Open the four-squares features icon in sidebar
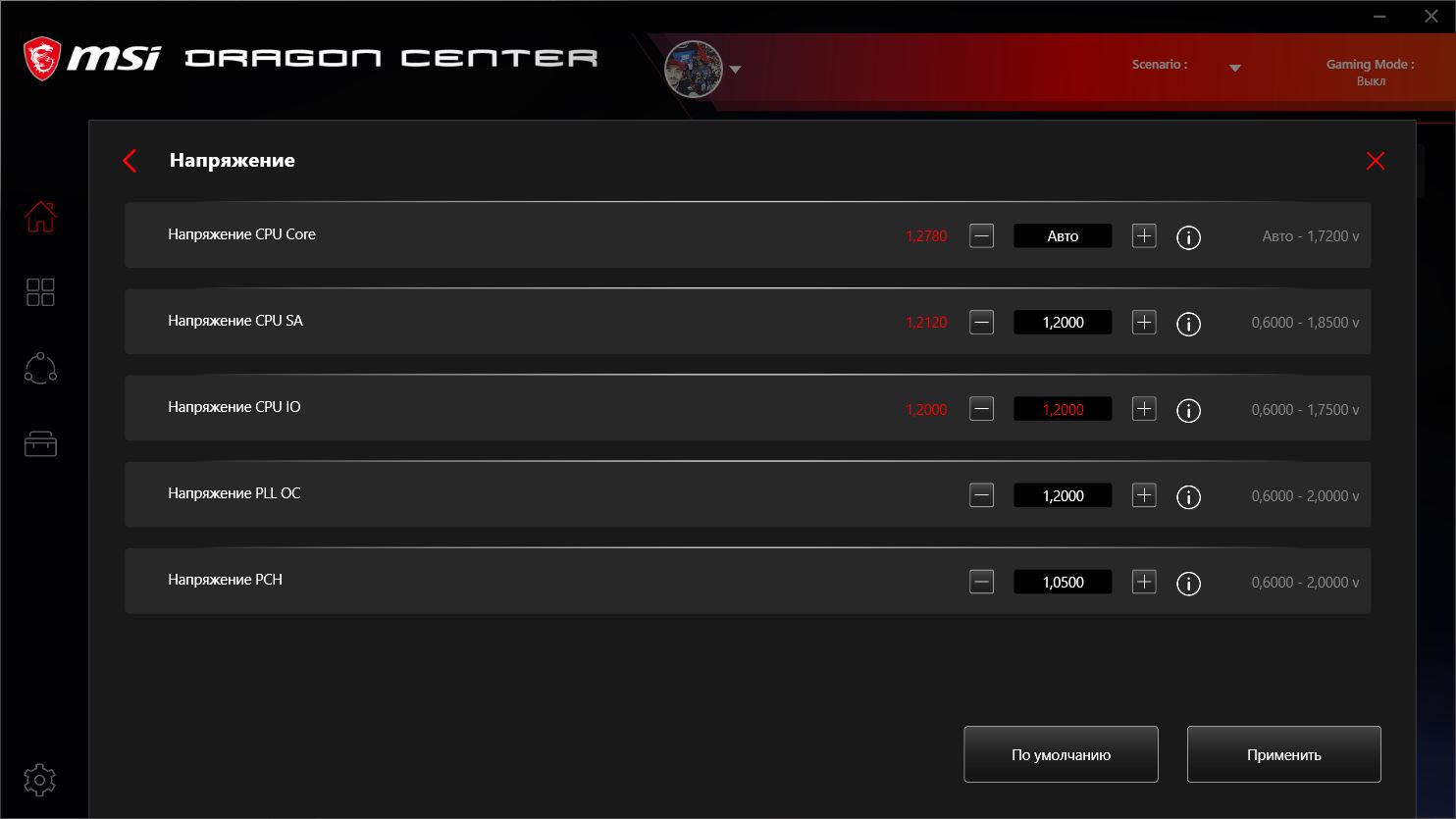The height and width of the screenshot is (819, 1456). pyautogui.click(x=40, y=292)
